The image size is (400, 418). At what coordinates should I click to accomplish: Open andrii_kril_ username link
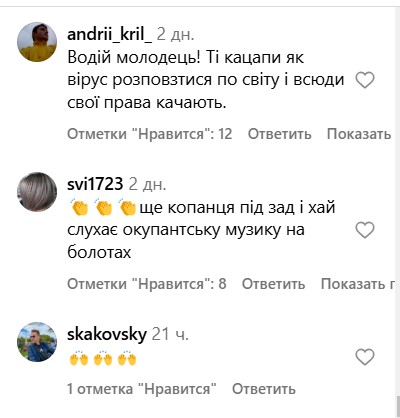click(110, 35)
